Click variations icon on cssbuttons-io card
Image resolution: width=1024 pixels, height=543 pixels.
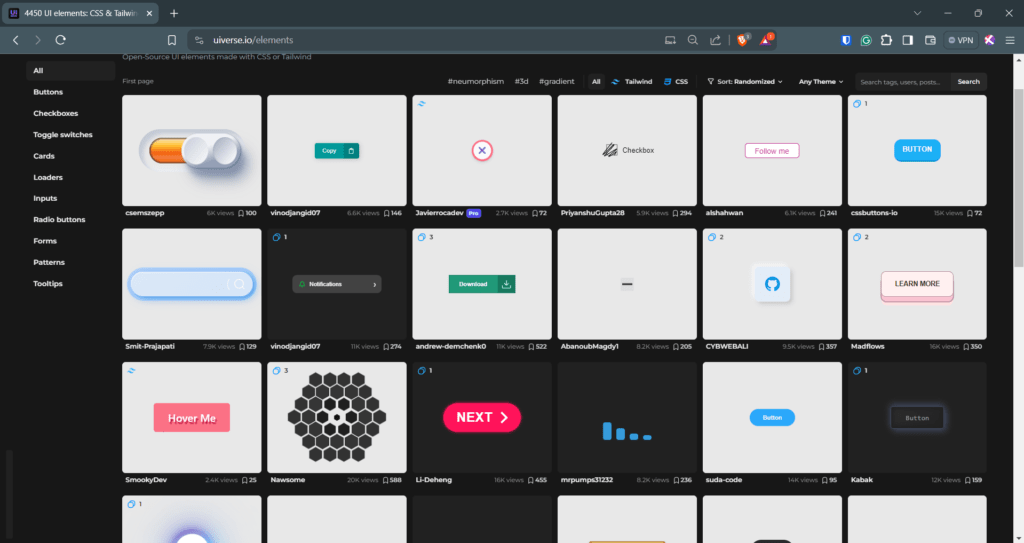coord(857,103)
